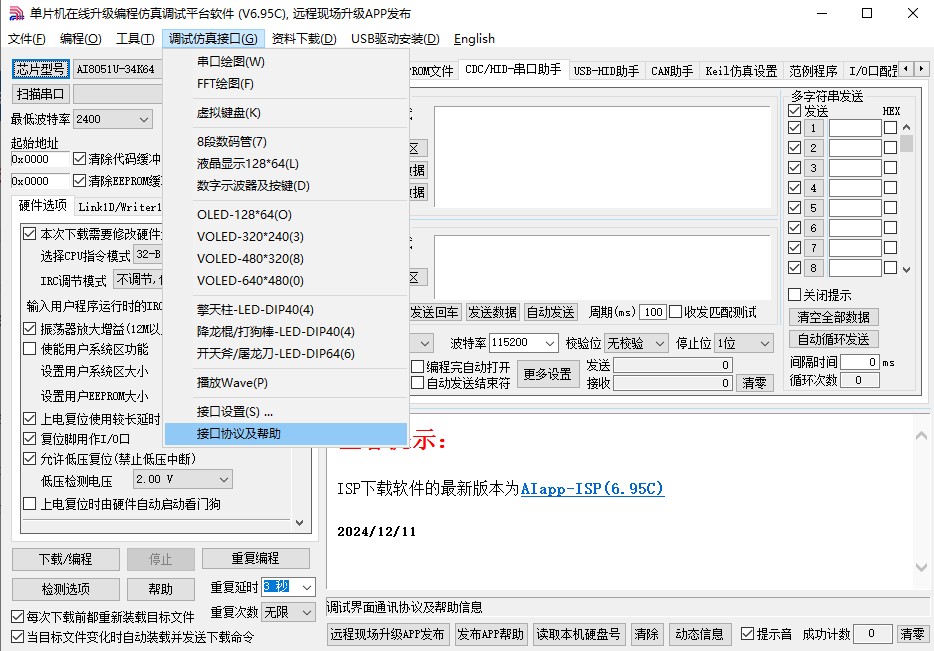934x651 pixels.
Task: Open 校验位 无校验 dropdown
Action: coord(636,342)
